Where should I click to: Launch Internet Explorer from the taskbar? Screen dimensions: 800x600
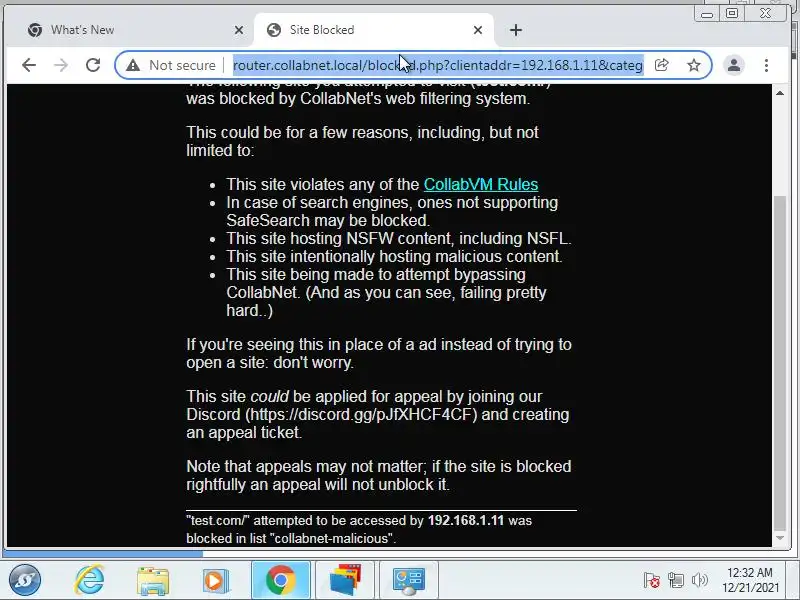pyautogui.click(x=89, y=580)
